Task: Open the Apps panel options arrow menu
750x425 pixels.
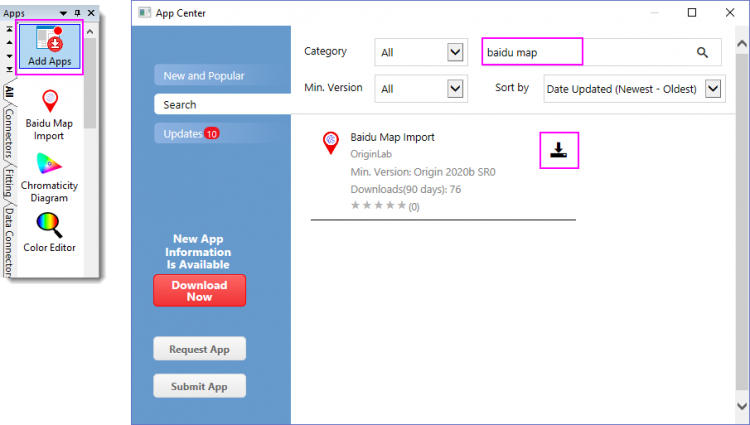Action: [64, 13]
